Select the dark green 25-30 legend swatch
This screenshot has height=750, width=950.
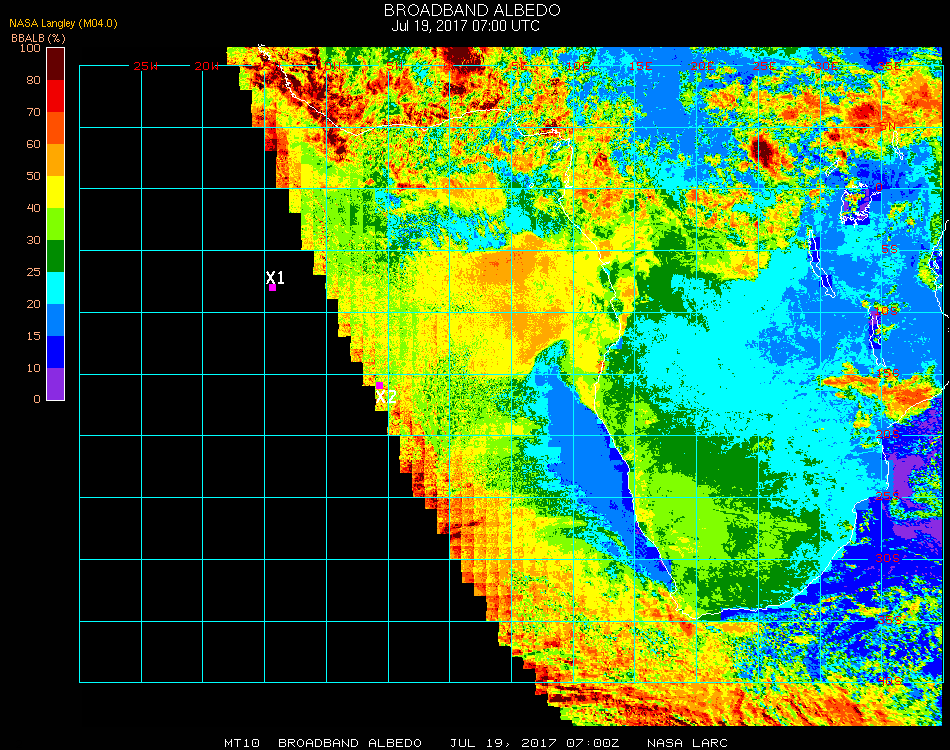click(x=56, y=256)
